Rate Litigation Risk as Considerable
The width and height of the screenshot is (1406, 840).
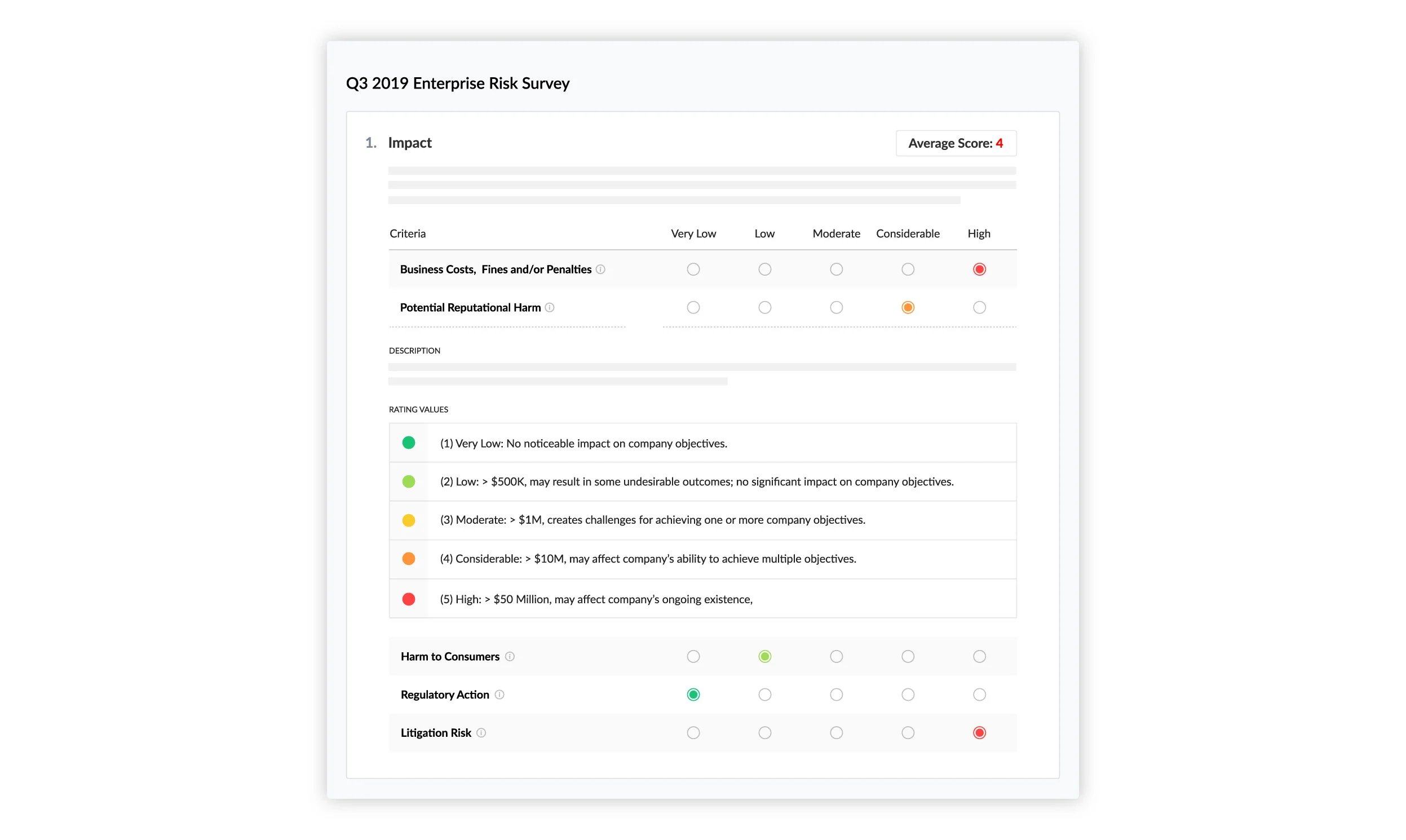[908, 733]
